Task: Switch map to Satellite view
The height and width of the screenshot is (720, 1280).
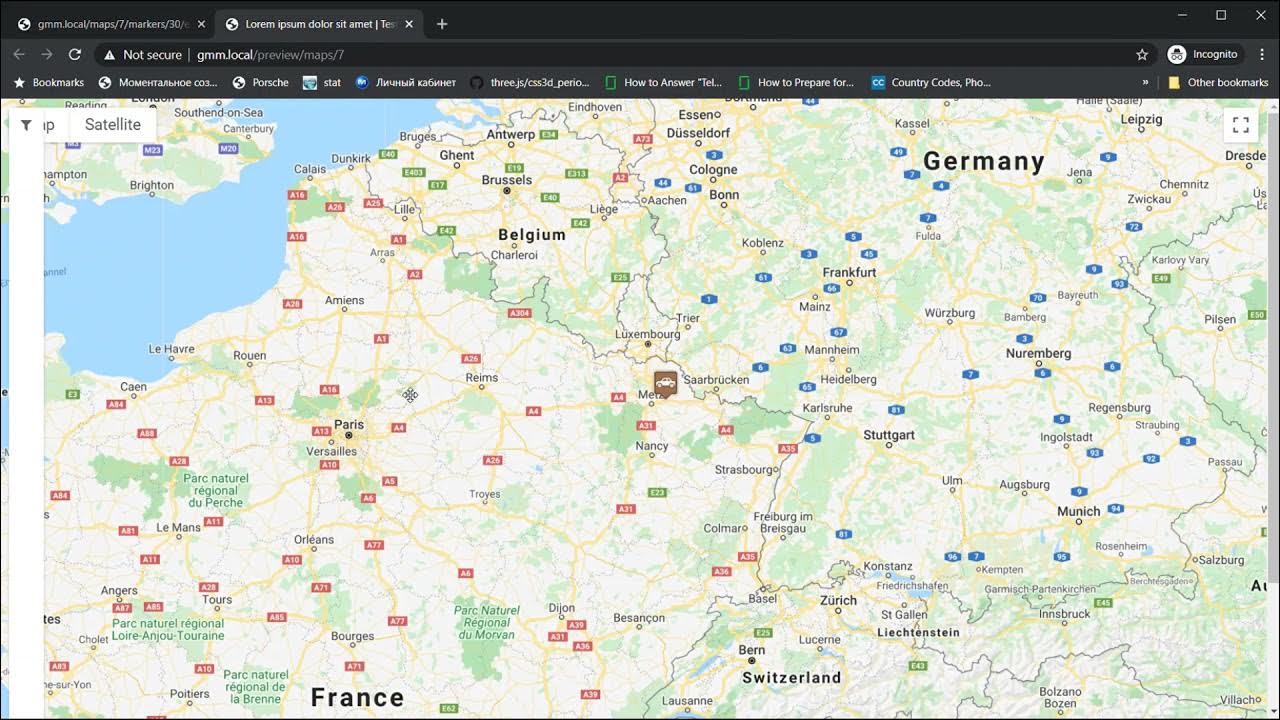Action: click(113, 125)
